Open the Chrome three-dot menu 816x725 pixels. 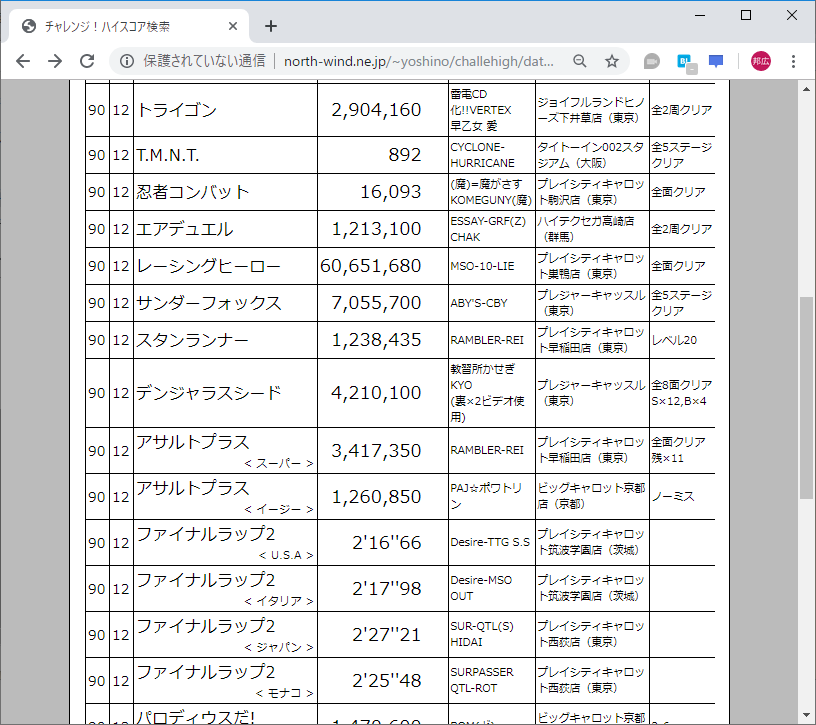[793, 61]
